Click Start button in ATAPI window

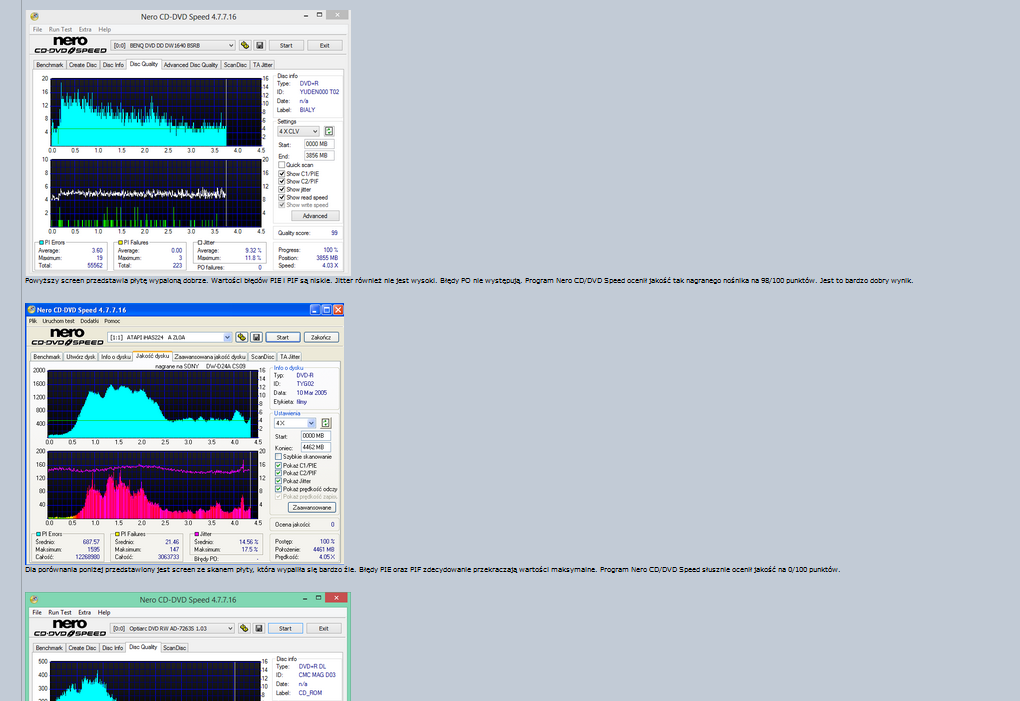click(283, 337)
